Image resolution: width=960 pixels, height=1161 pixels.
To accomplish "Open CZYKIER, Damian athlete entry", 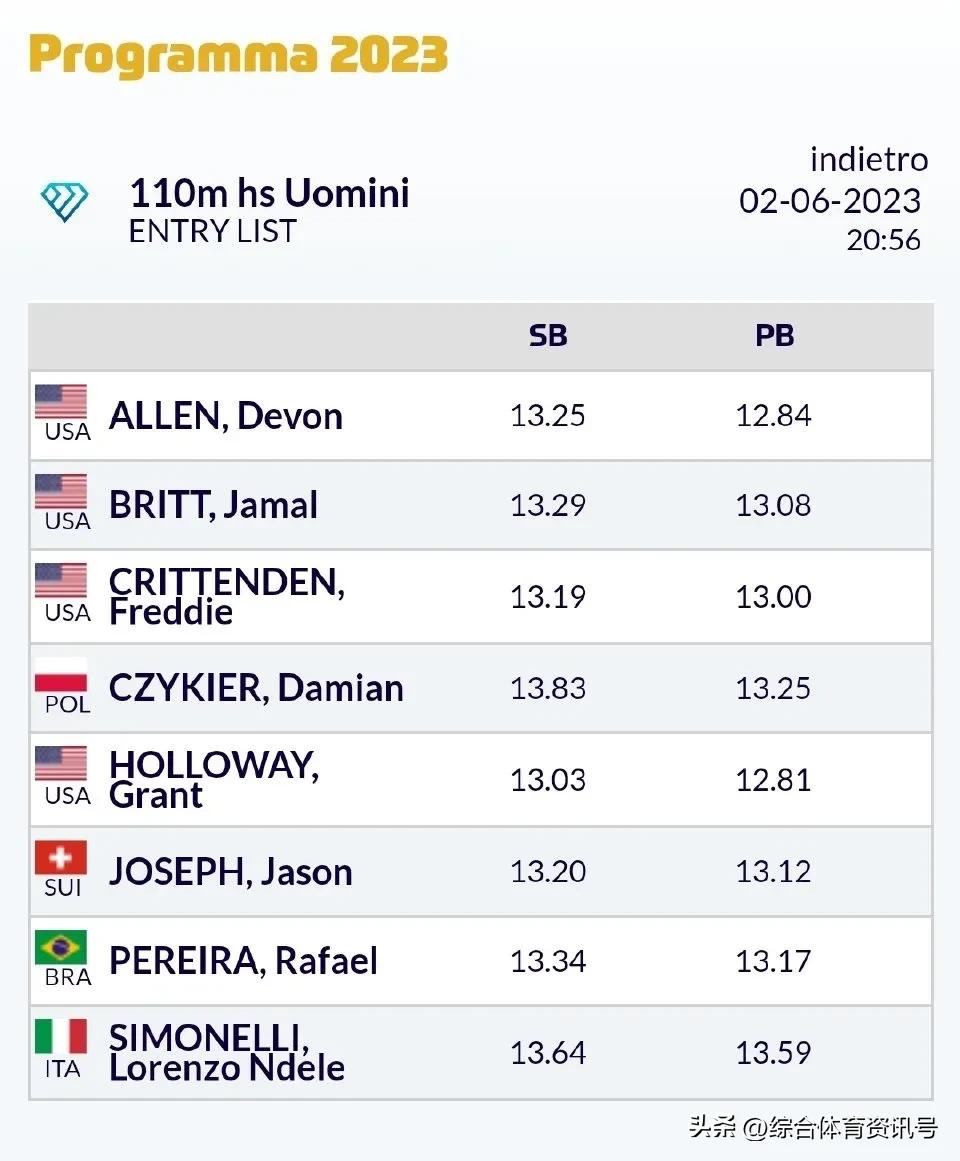I will [256, 688].
